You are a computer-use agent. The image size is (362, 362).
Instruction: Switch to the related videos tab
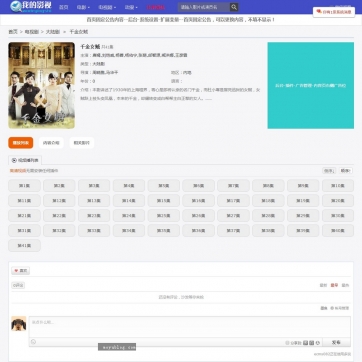82,143
